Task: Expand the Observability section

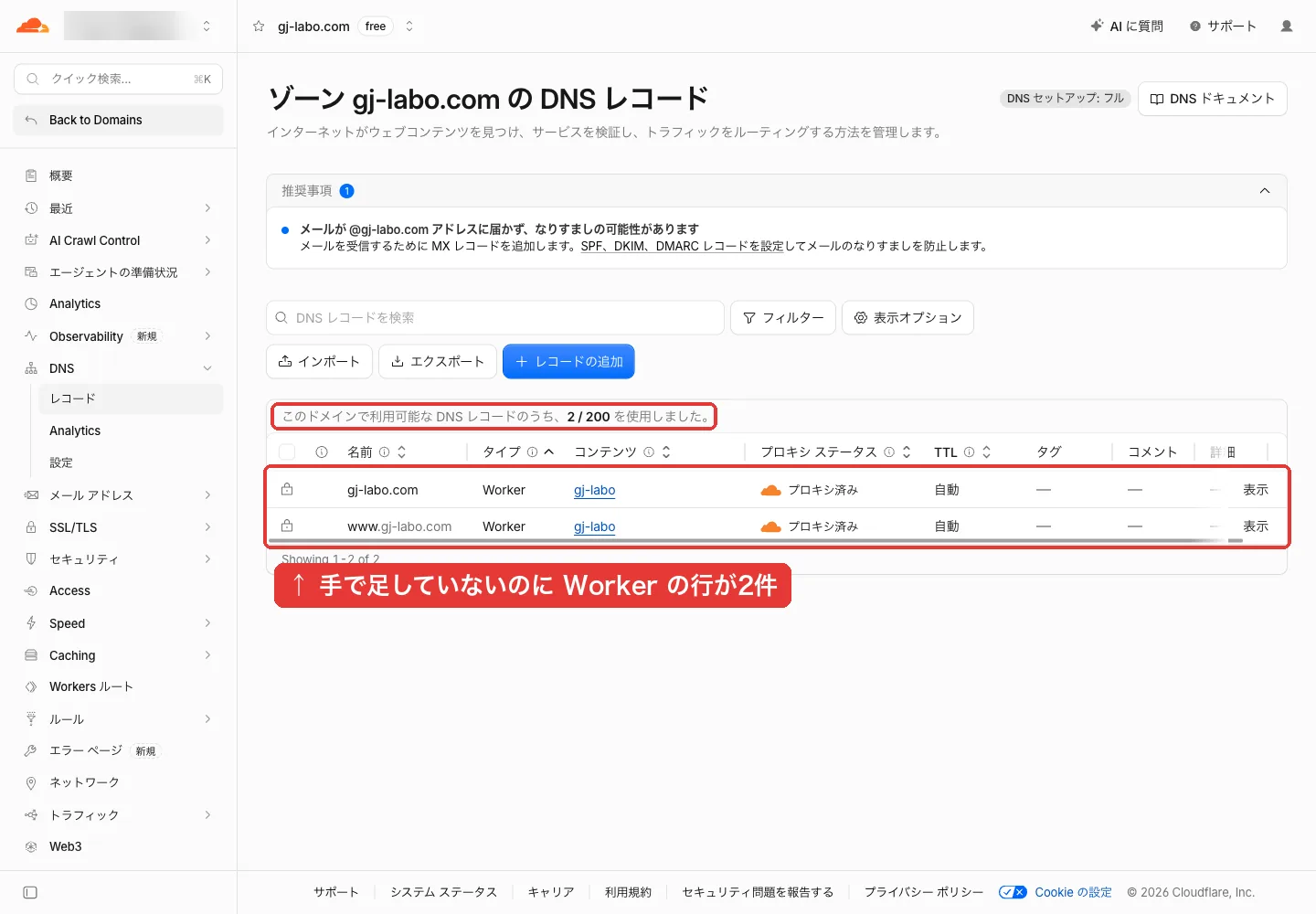Action: pyautogui.click(x=207, y=336)
